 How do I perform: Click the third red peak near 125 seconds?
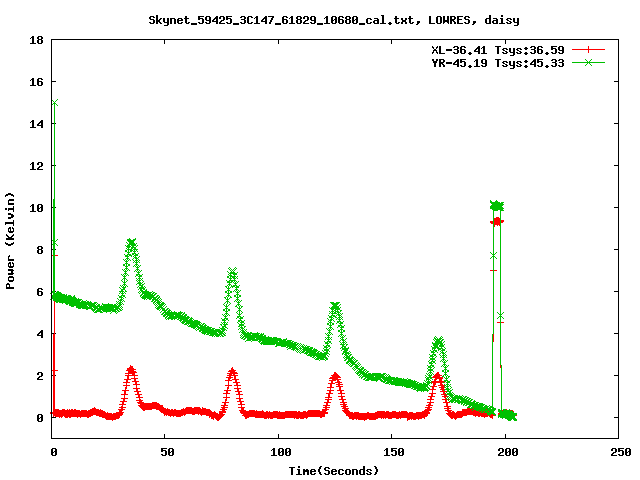pyautogui.click(x=335, y=376)
